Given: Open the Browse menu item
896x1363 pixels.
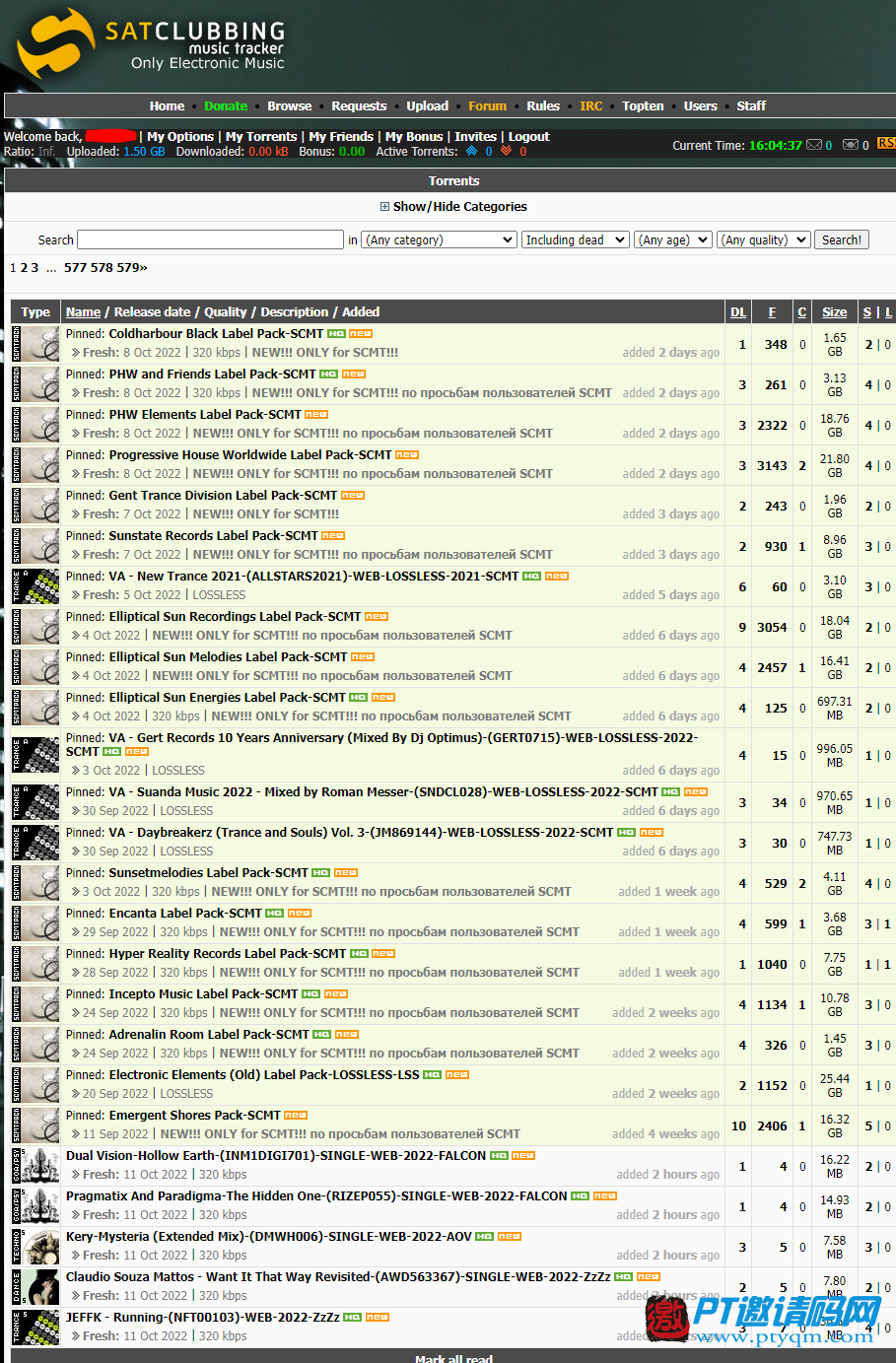Looking at the screenshot, I should point(290,106).
